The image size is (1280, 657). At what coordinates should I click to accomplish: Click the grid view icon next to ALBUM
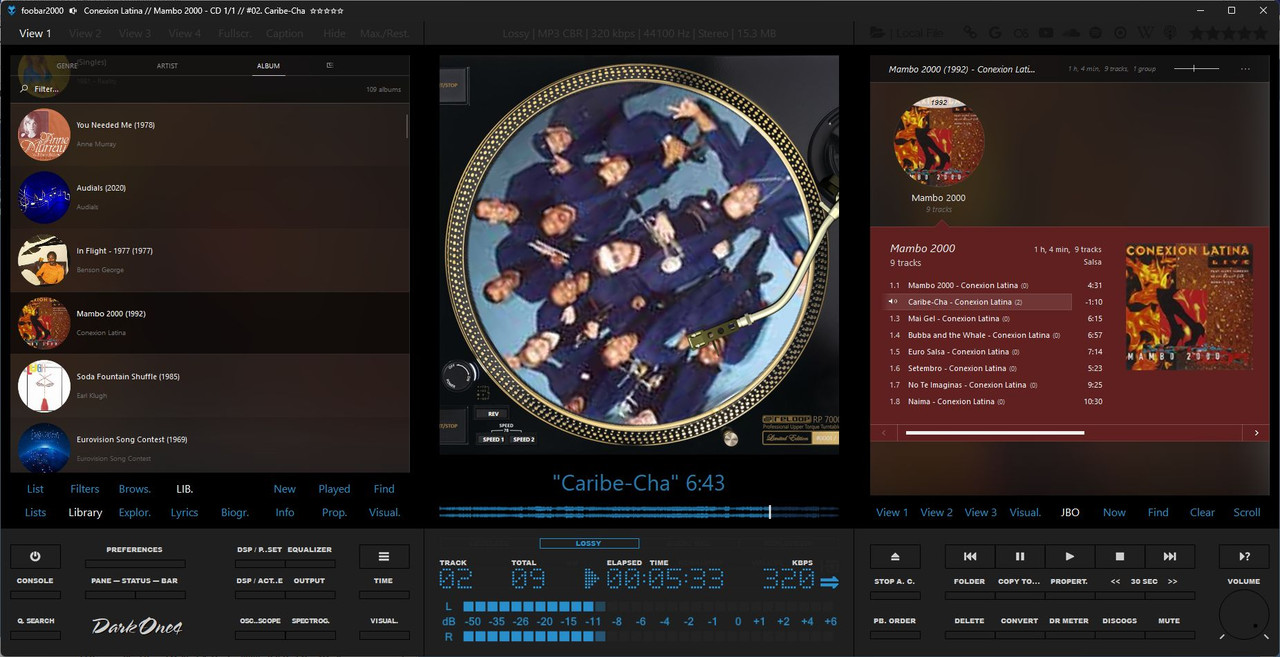pyautogui.click(x=330, y=66)
